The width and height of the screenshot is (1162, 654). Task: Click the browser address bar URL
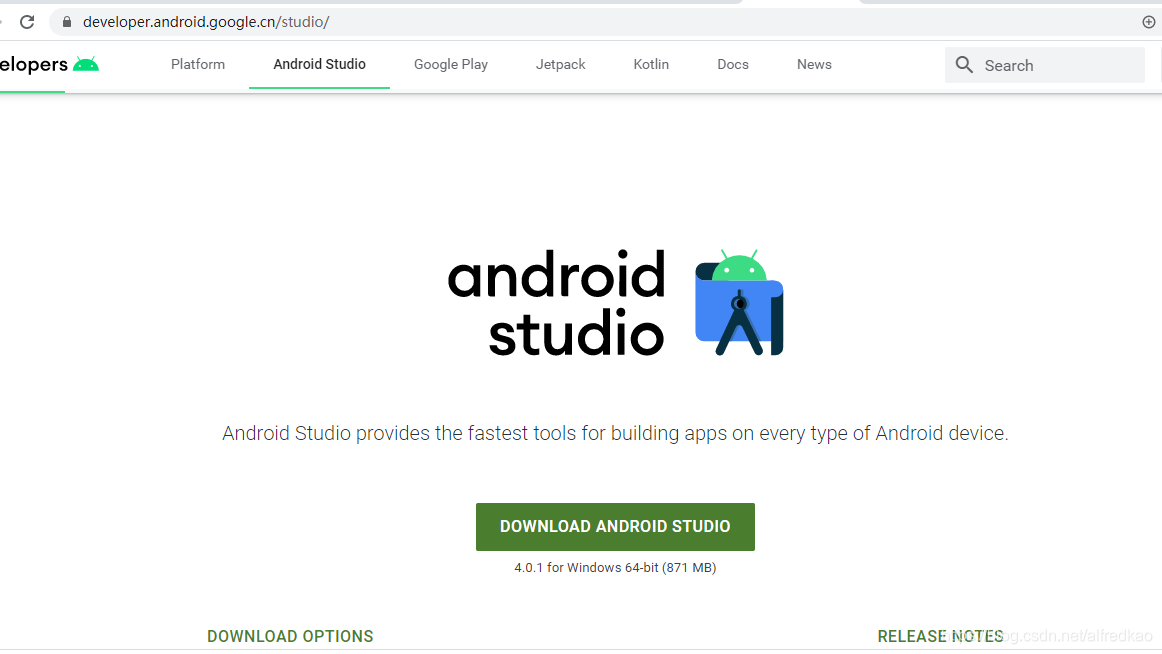click(206, 22)
